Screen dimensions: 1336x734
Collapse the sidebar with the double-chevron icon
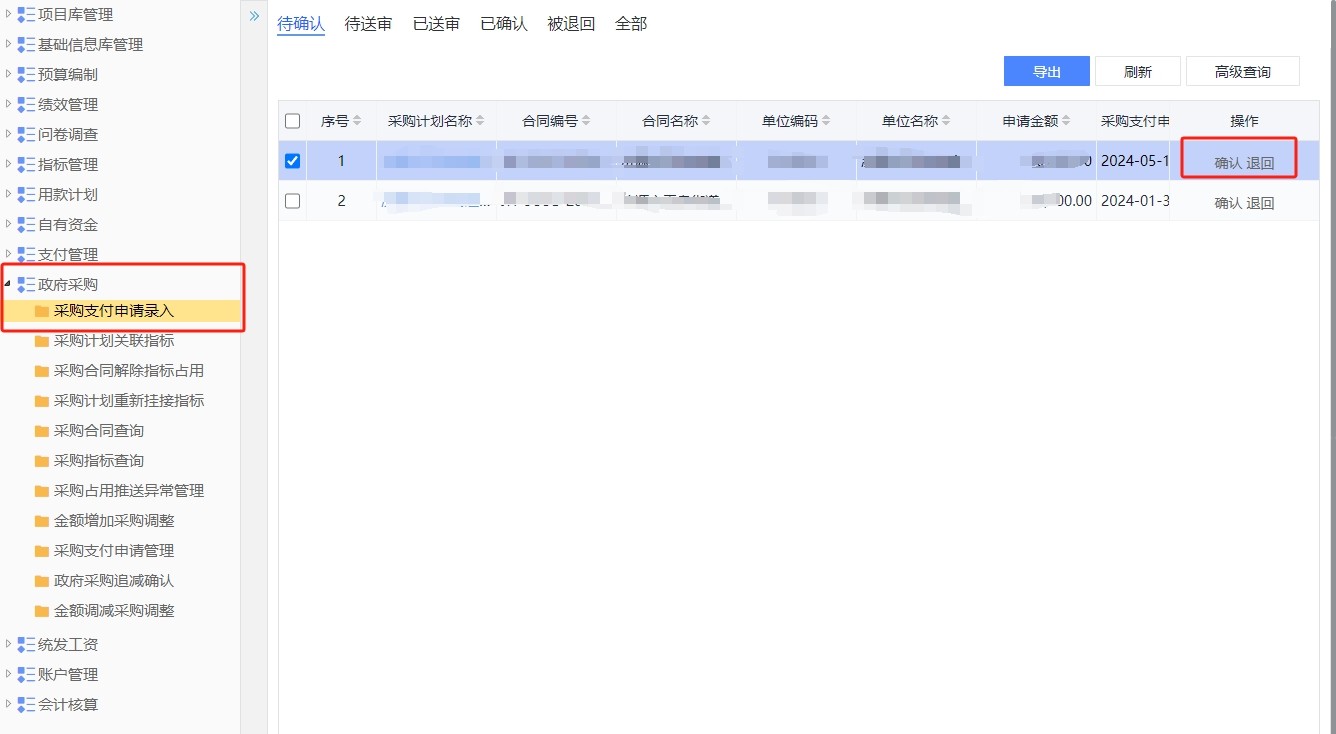click(254, 16)
